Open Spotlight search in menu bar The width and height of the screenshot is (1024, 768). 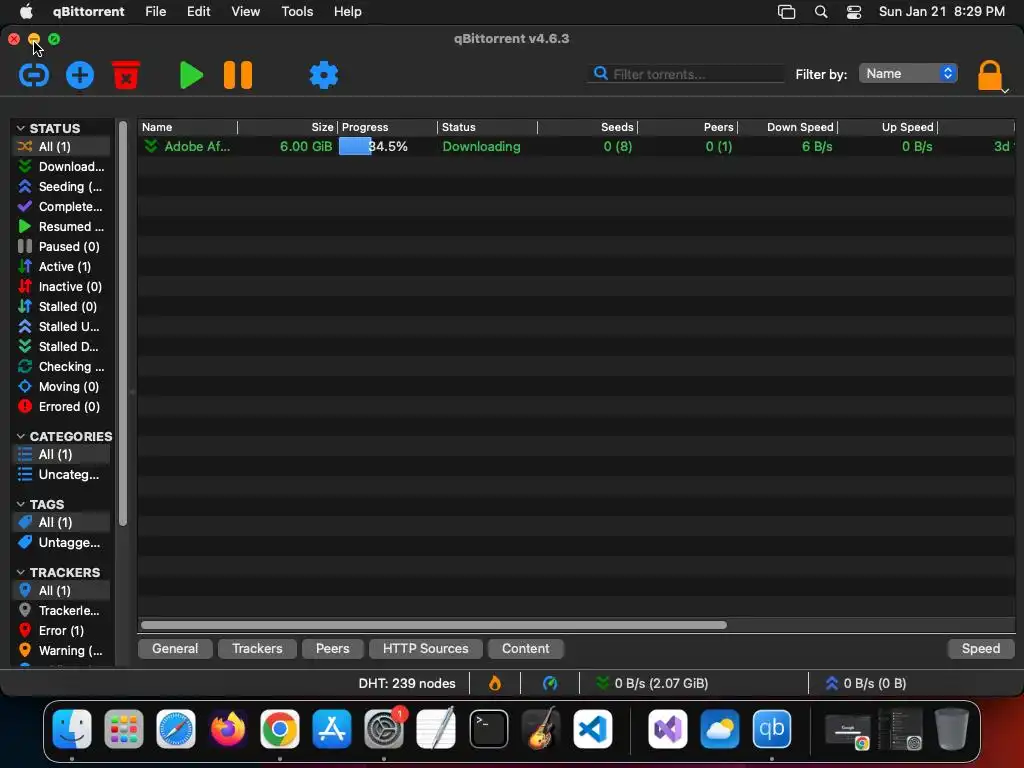click(x=821, y=12)
